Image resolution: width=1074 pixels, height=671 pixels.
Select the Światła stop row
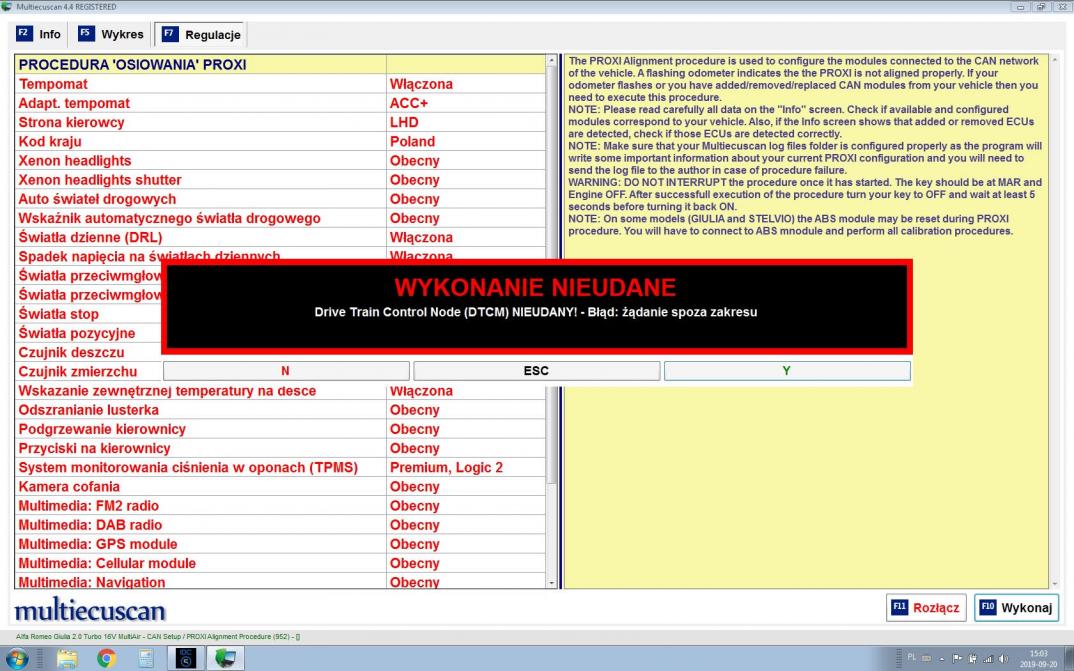pyautogui.click(x=88, y=314)
